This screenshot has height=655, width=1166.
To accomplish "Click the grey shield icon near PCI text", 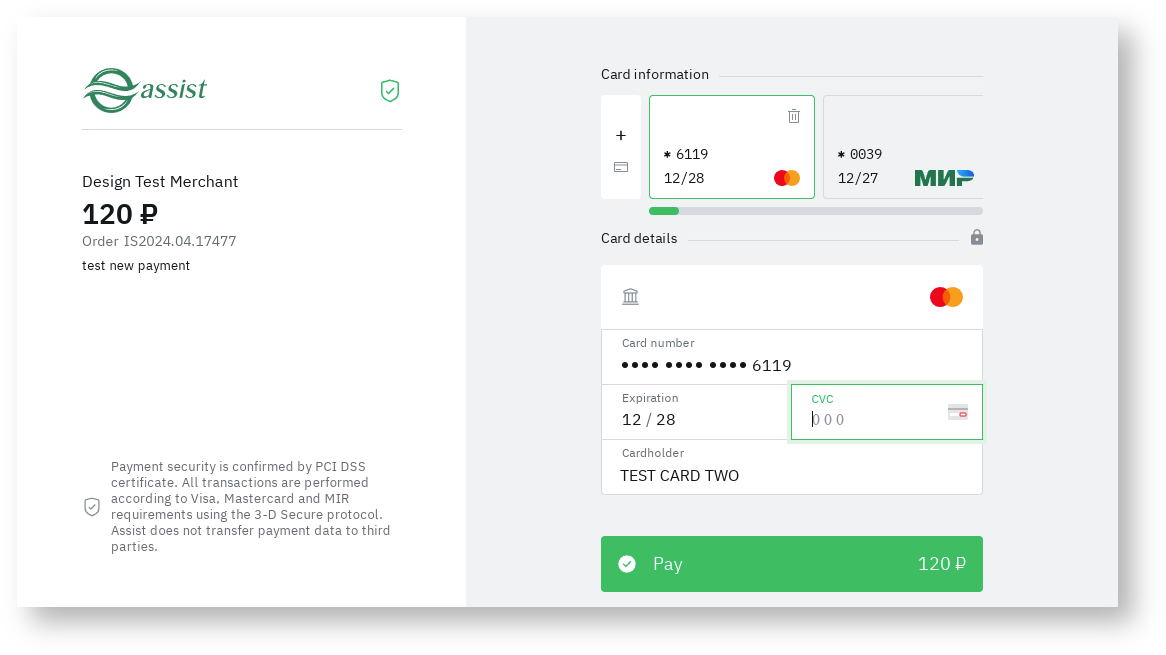I will pyautogui.click(x=92, y=507).
